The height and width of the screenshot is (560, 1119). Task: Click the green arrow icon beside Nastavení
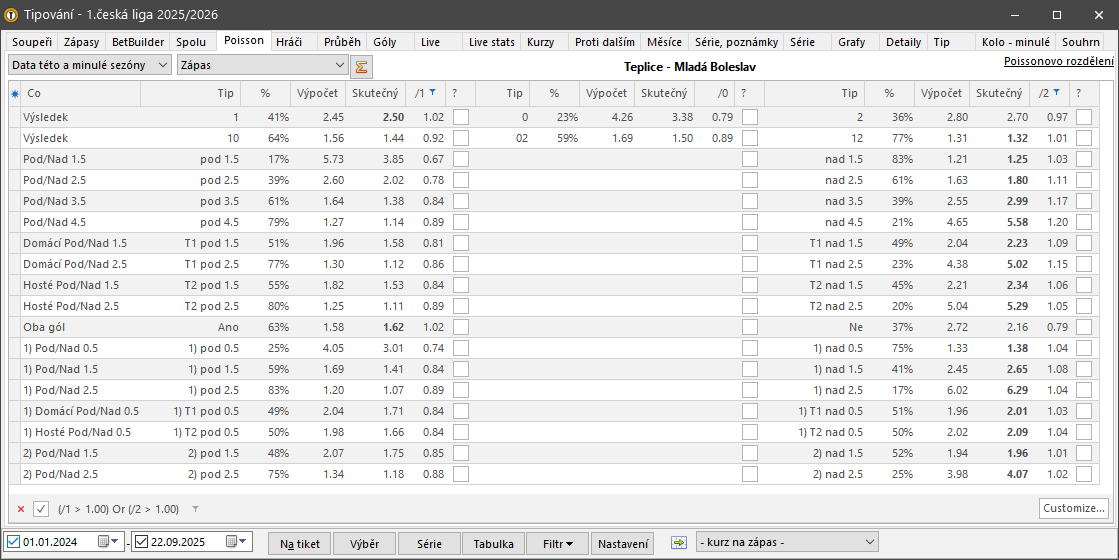(679, 542)
